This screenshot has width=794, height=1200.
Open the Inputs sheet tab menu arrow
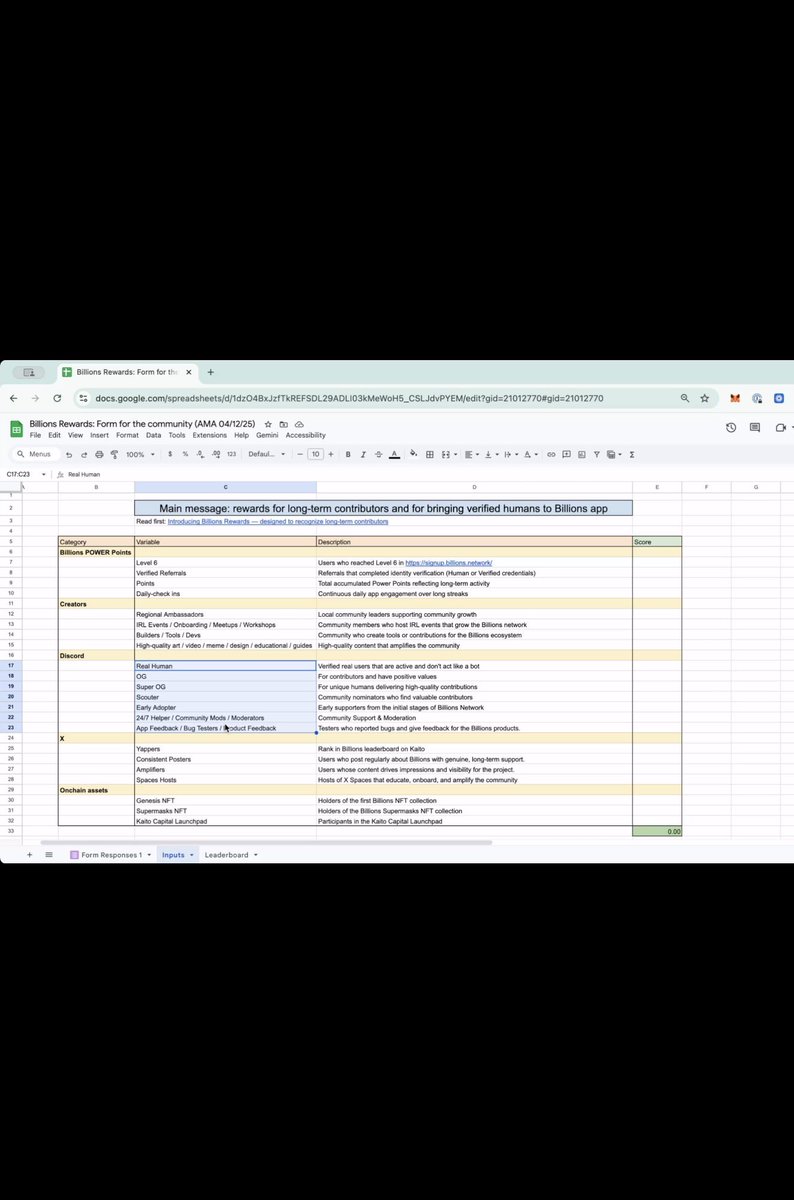191,855
